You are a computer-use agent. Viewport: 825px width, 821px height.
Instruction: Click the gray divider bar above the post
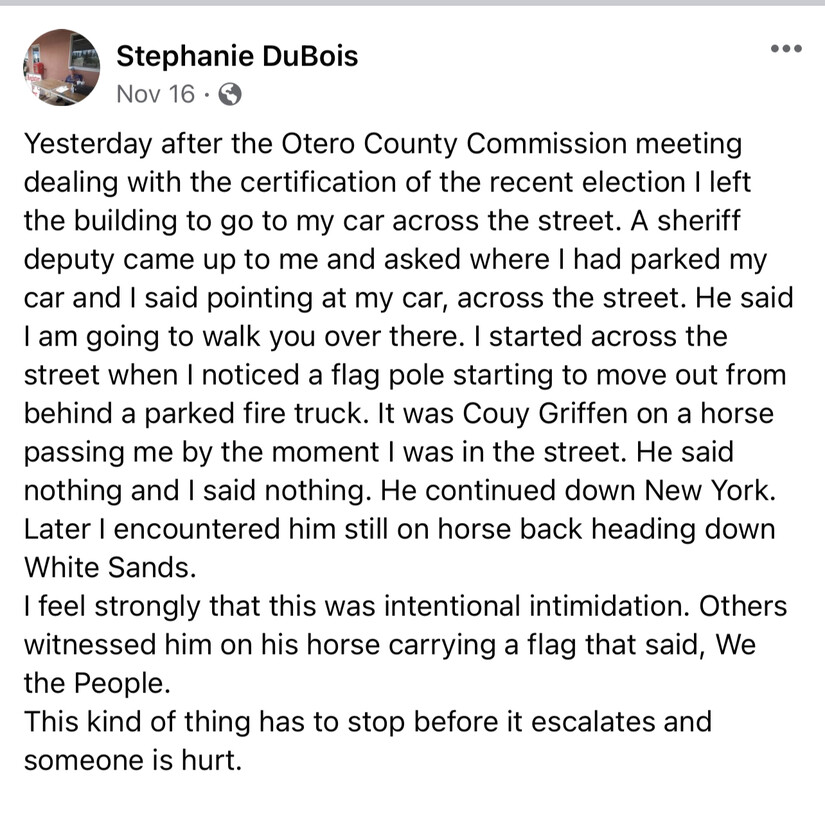click(x=412, y=3)
